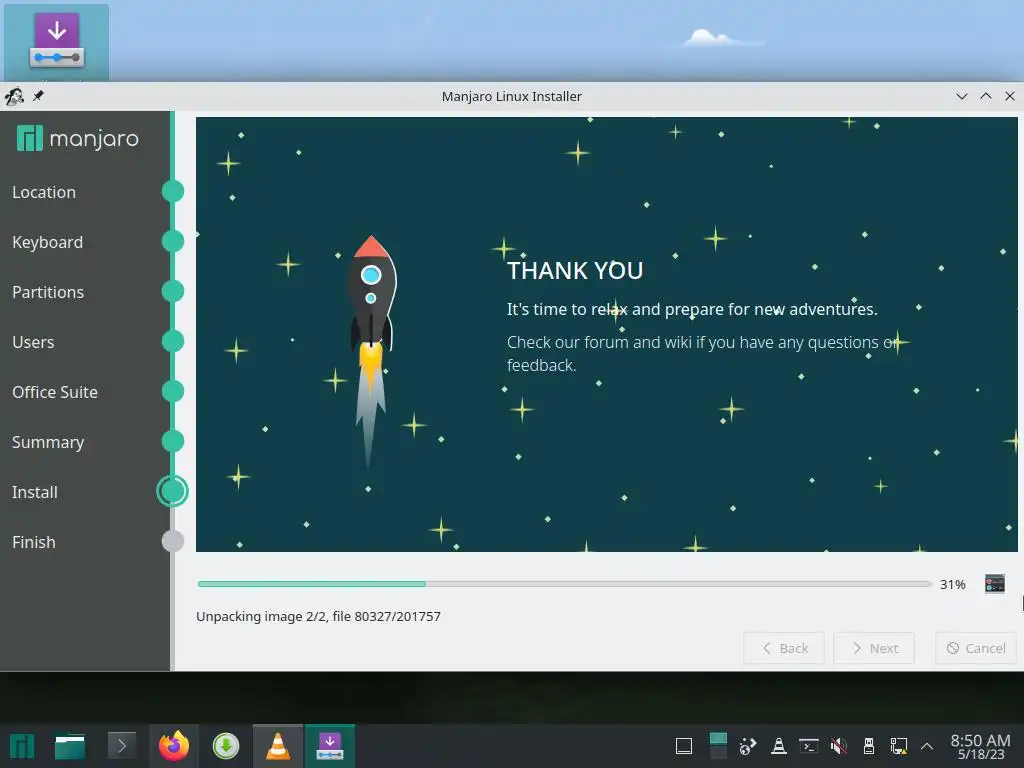Cancel the installation

tap(976, 648)
